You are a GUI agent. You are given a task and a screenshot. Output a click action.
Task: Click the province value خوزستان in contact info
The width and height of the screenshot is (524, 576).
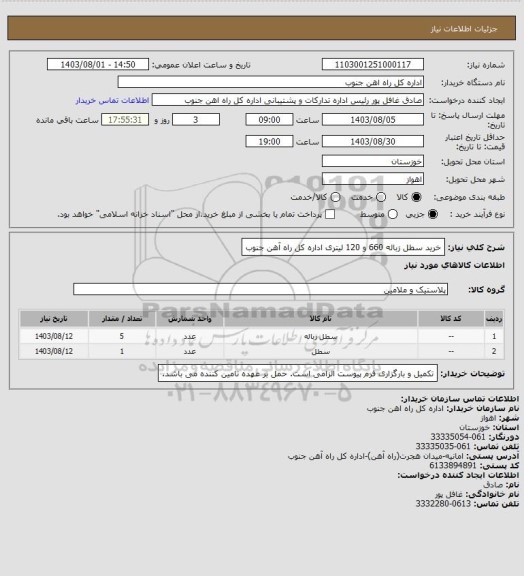474,427
